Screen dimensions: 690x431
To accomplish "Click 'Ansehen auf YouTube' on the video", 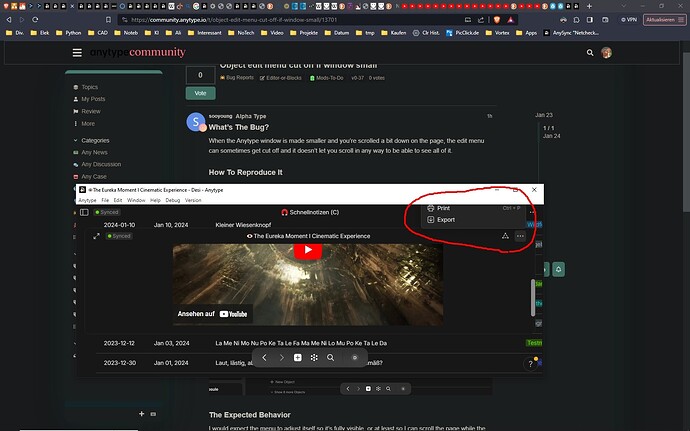I will point(213,314).
